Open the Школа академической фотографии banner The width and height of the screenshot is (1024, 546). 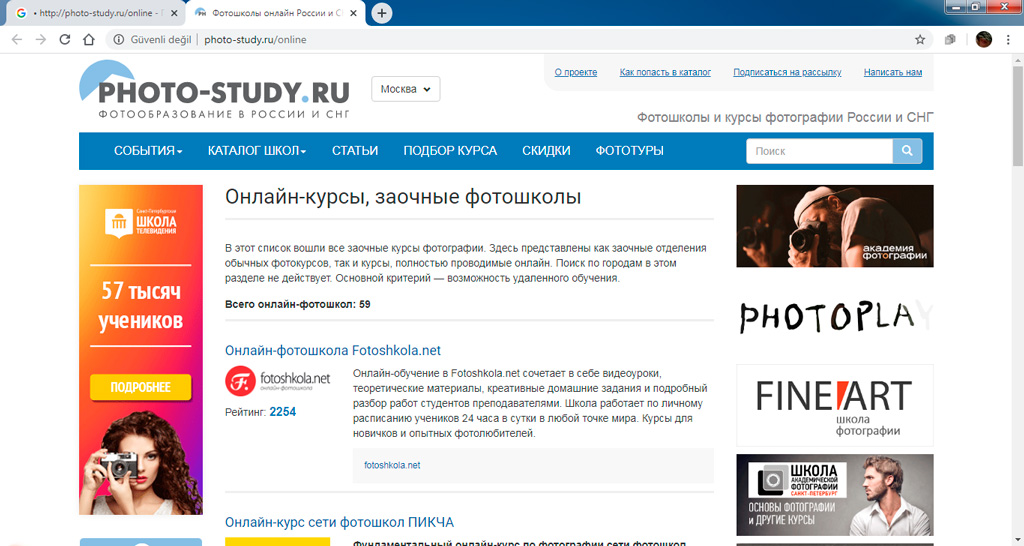835,495
